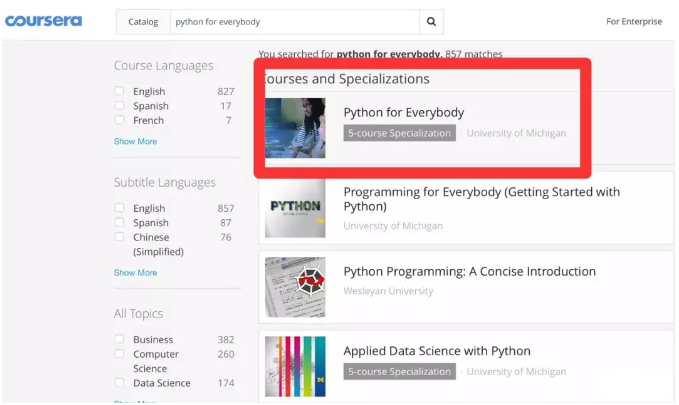Expand Show More under Course Languages
The height and width of the screenshot is (405, 679).
[135, 142]
